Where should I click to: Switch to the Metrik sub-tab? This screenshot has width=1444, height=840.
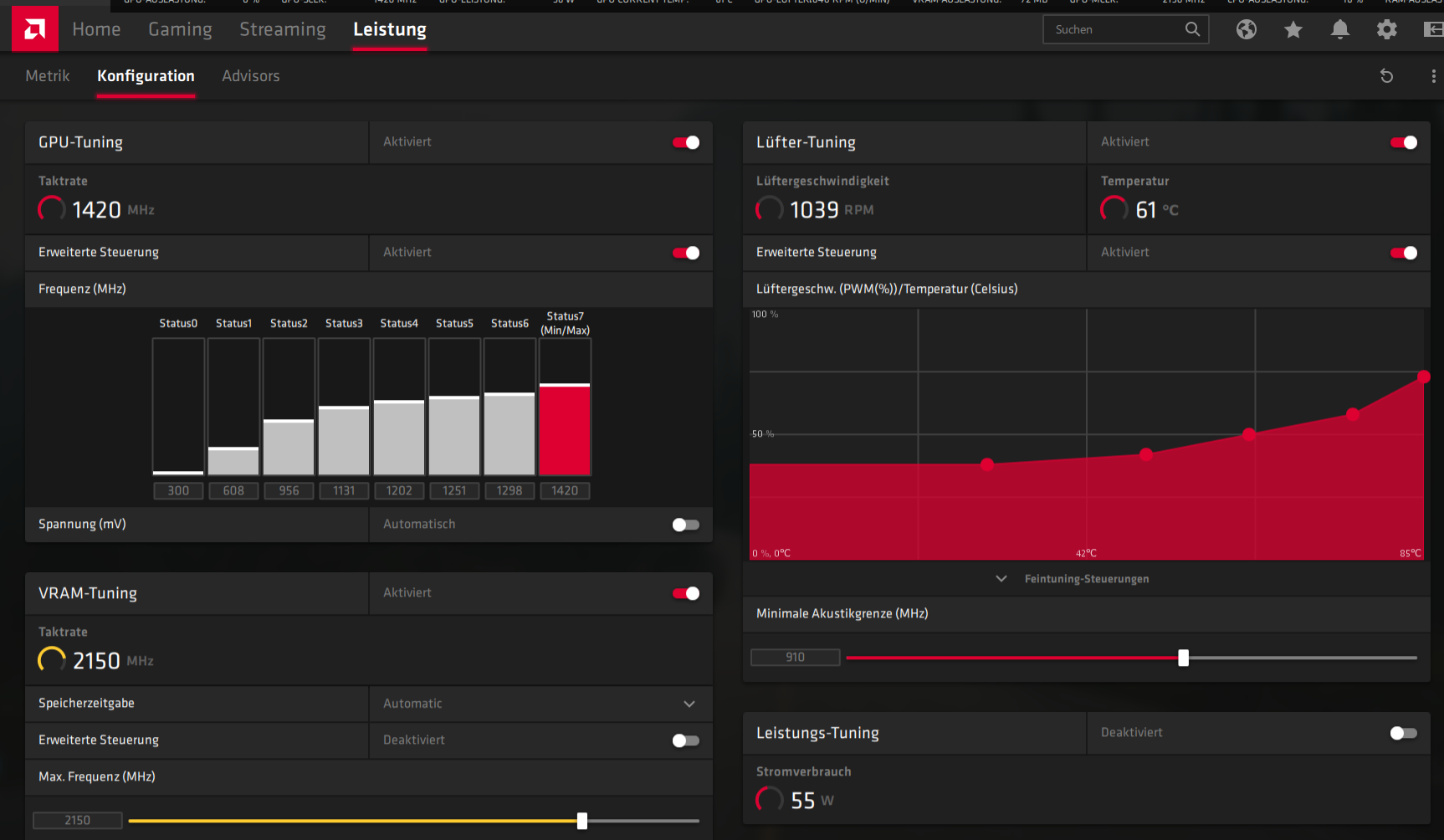48,76
